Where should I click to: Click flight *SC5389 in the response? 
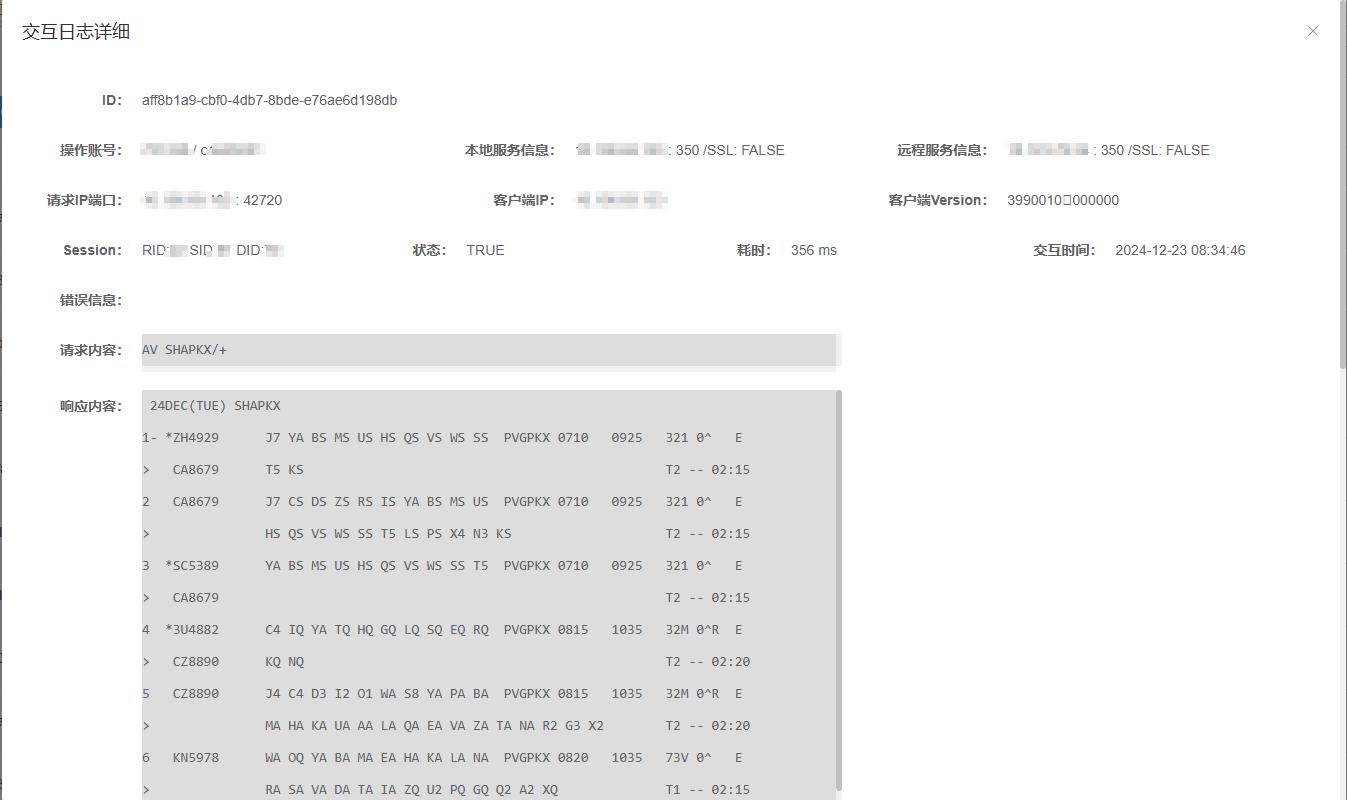point(192,566)
